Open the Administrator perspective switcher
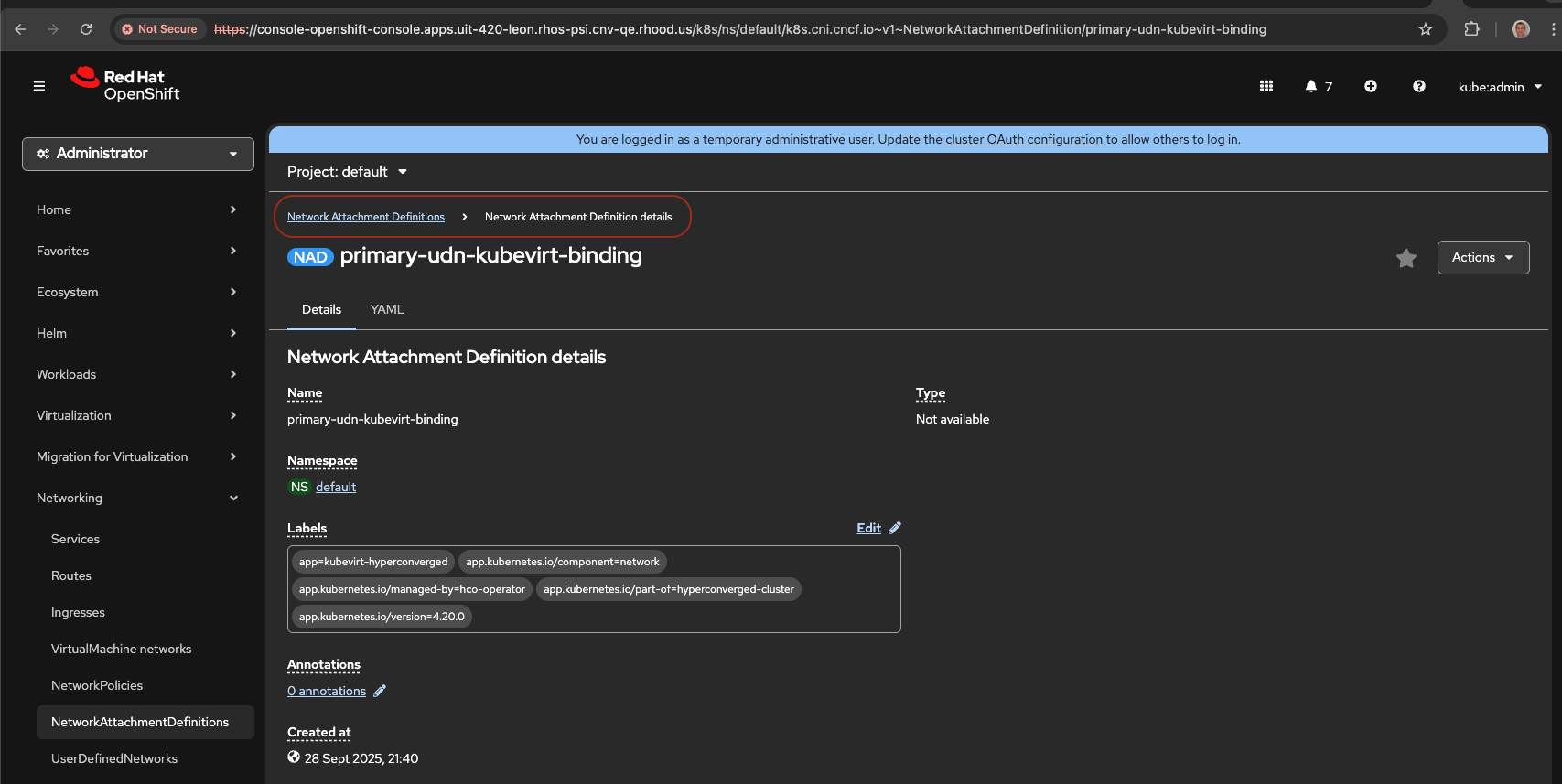The image size is (1562, 784). [x=137, y=154]
